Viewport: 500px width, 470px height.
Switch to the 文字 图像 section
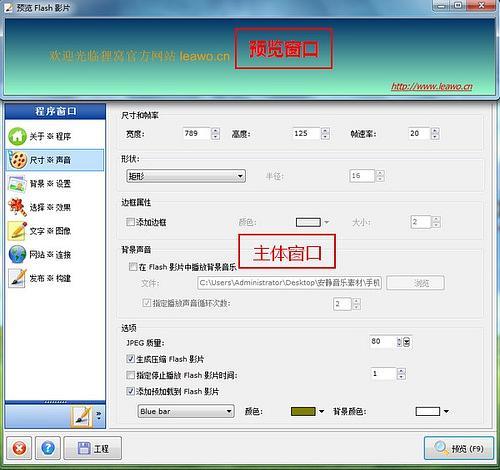[x=55, y=231]
